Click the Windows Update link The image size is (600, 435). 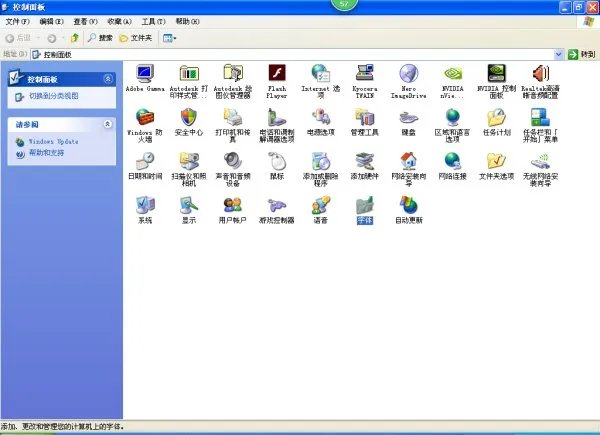point(51,142)
